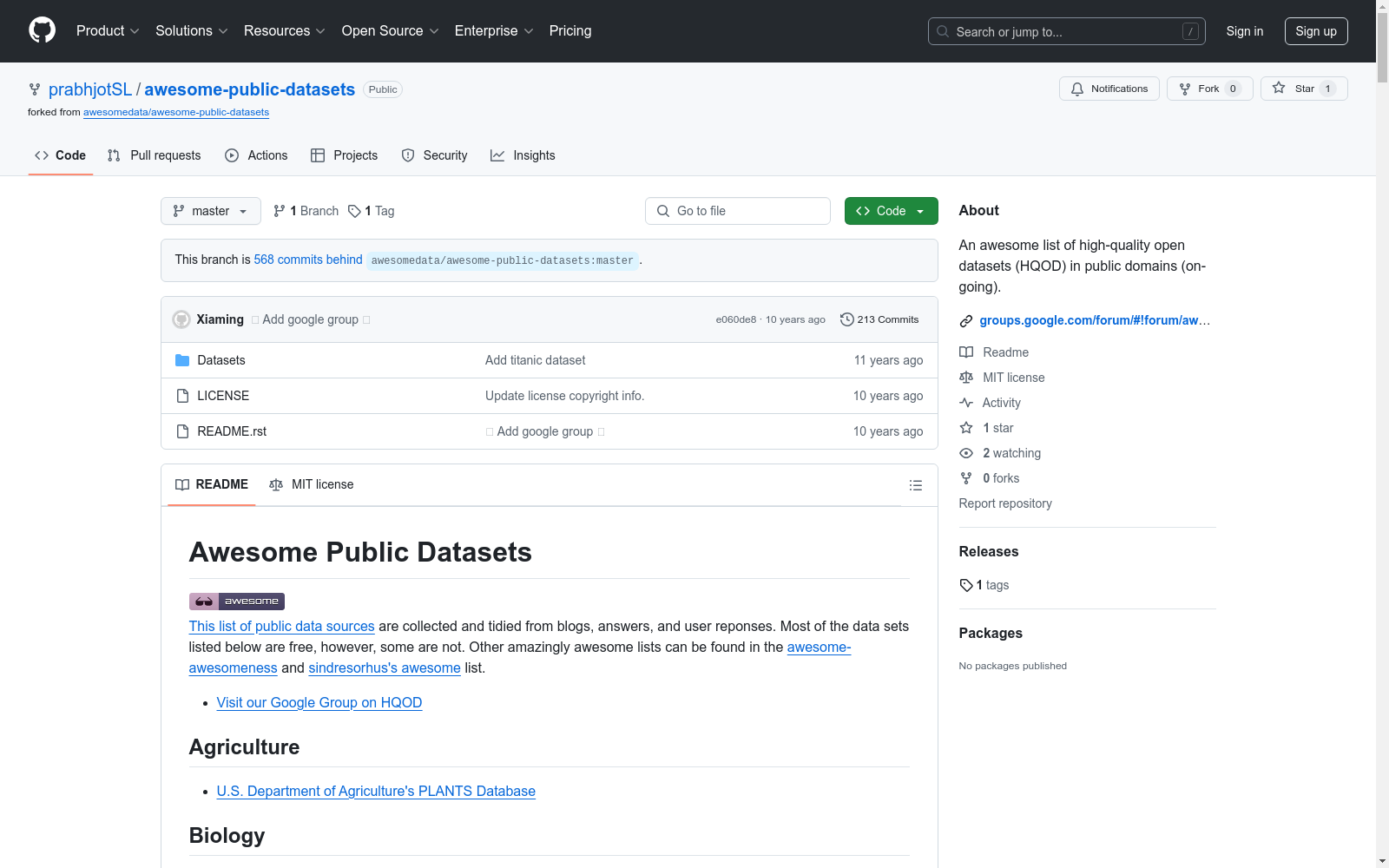Image resolution: width=1389 pixels, height=868 pixels.
Task: Open the Resources dropdown menu
Action: point(285,30)
